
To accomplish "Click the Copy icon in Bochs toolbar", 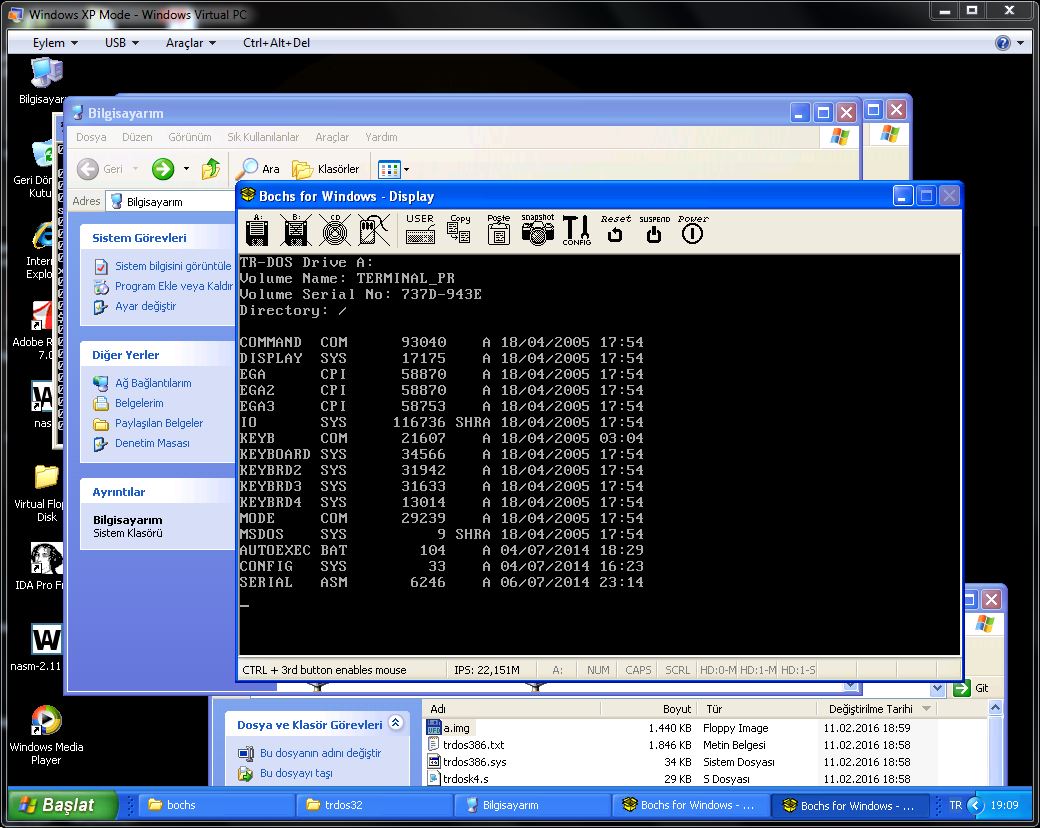I will [459, 229].
